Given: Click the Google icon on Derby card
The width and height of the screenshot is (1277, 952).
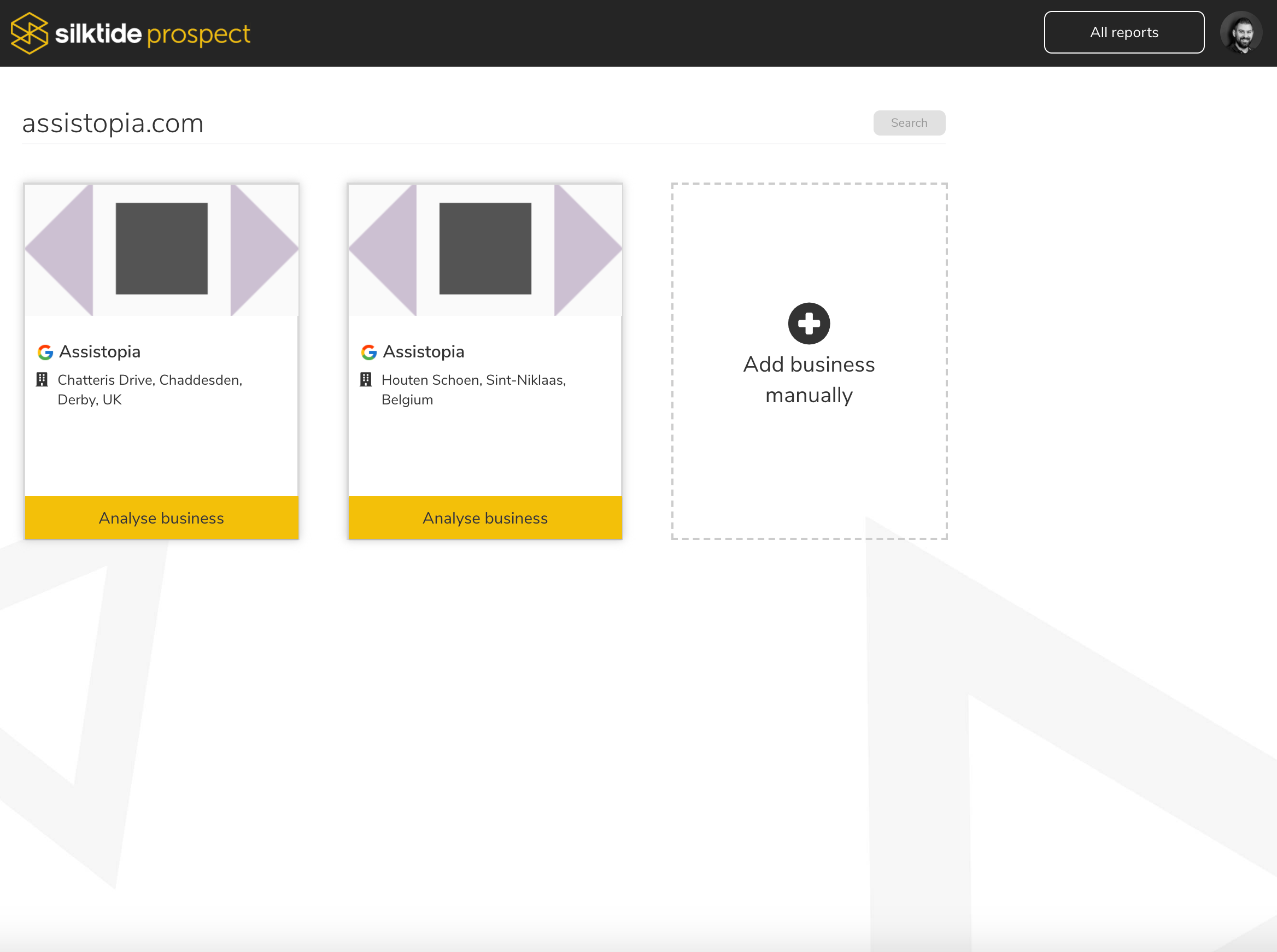Looking at the screenshot, I should (x=45, y=352).
